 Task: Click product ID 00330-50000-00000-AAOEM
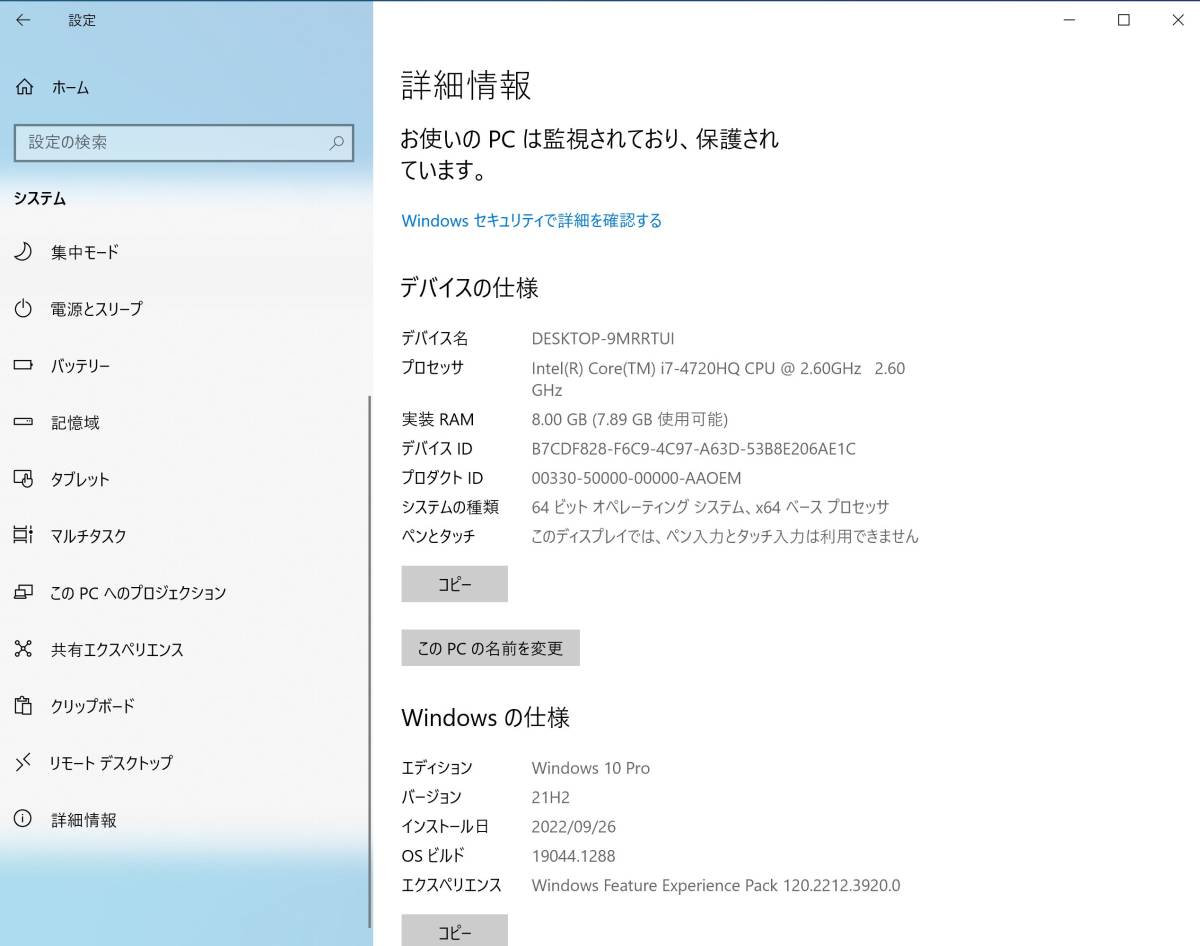coord(637,478)
